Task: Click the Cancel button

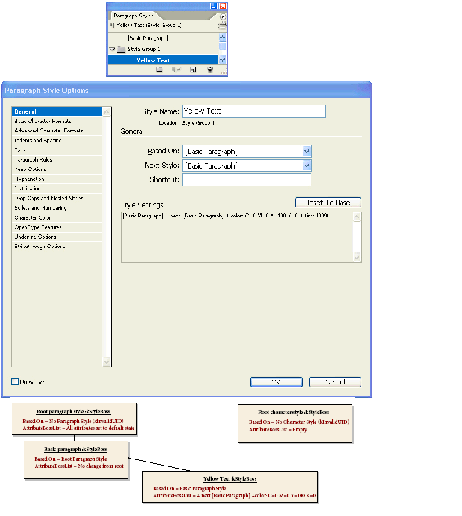Action: (335, 382)
